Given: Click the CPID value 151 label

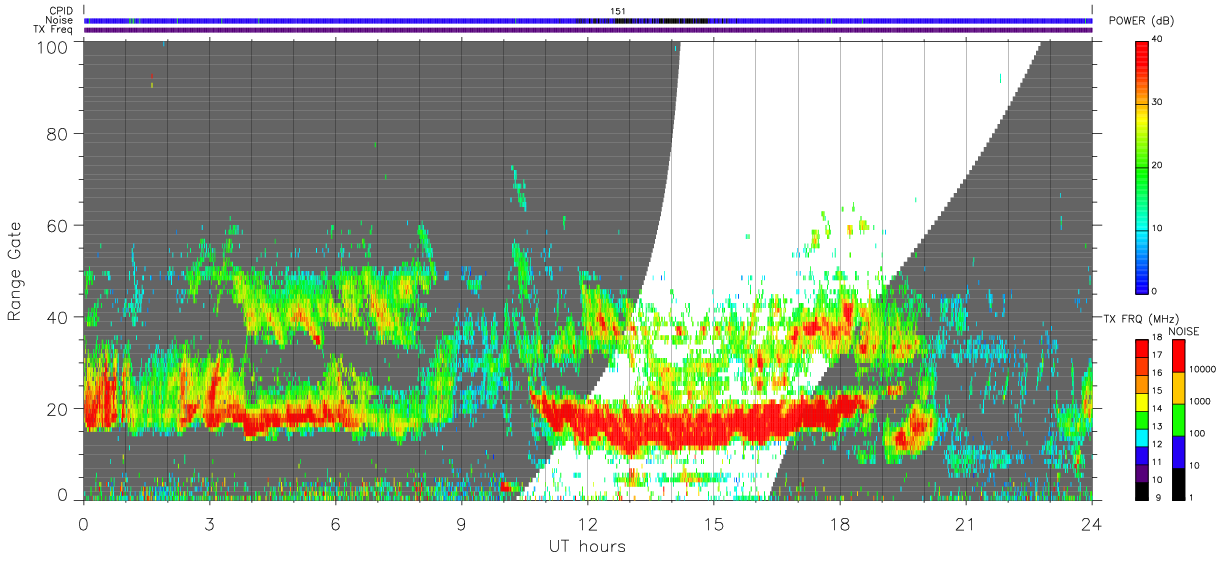Looking at the screenshot, I should point(618,11).
